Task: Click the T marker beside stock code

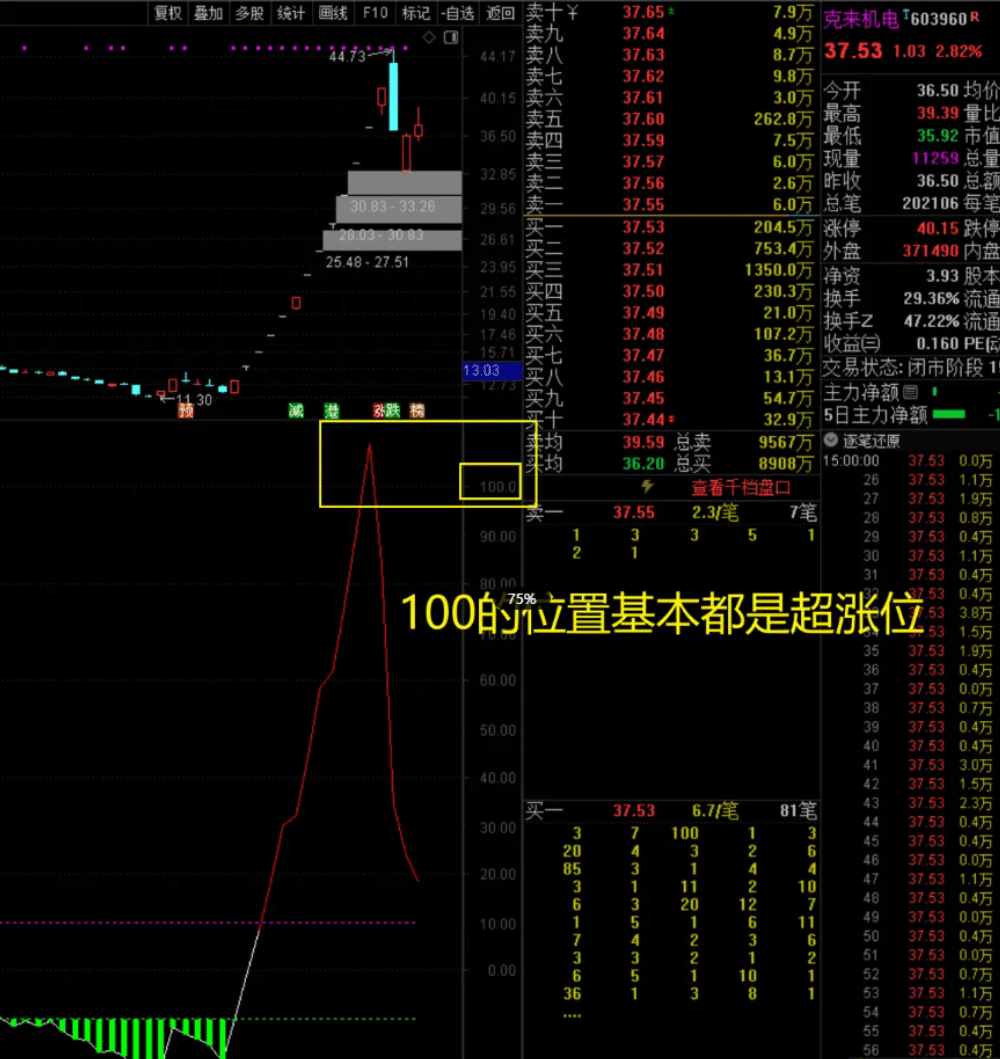Action: tap(906, 14)
